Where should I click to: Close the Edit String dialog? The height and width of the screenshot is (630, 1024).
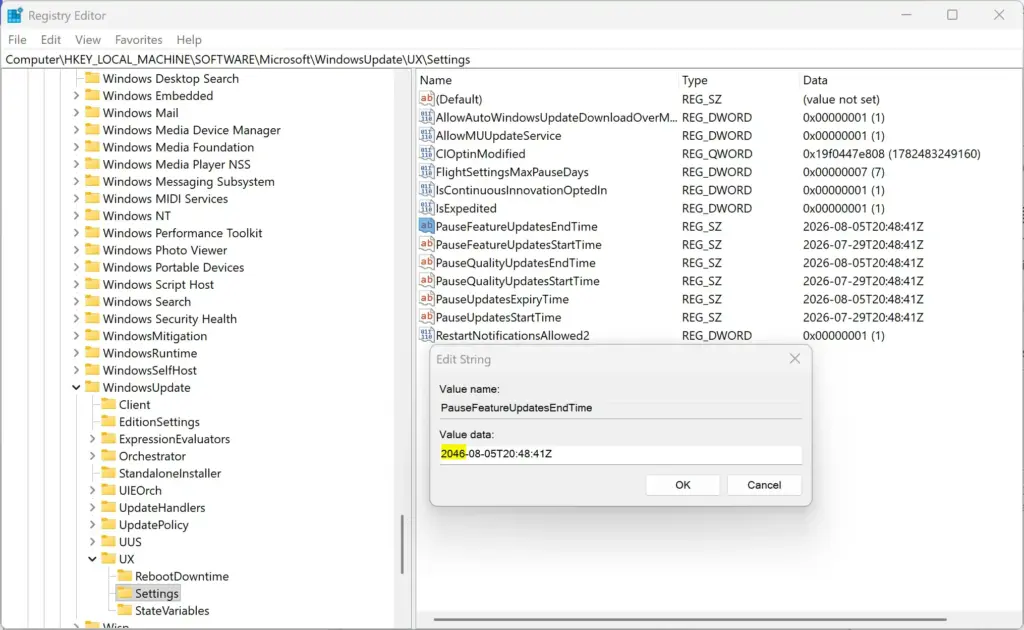click(x=794, y=358)
